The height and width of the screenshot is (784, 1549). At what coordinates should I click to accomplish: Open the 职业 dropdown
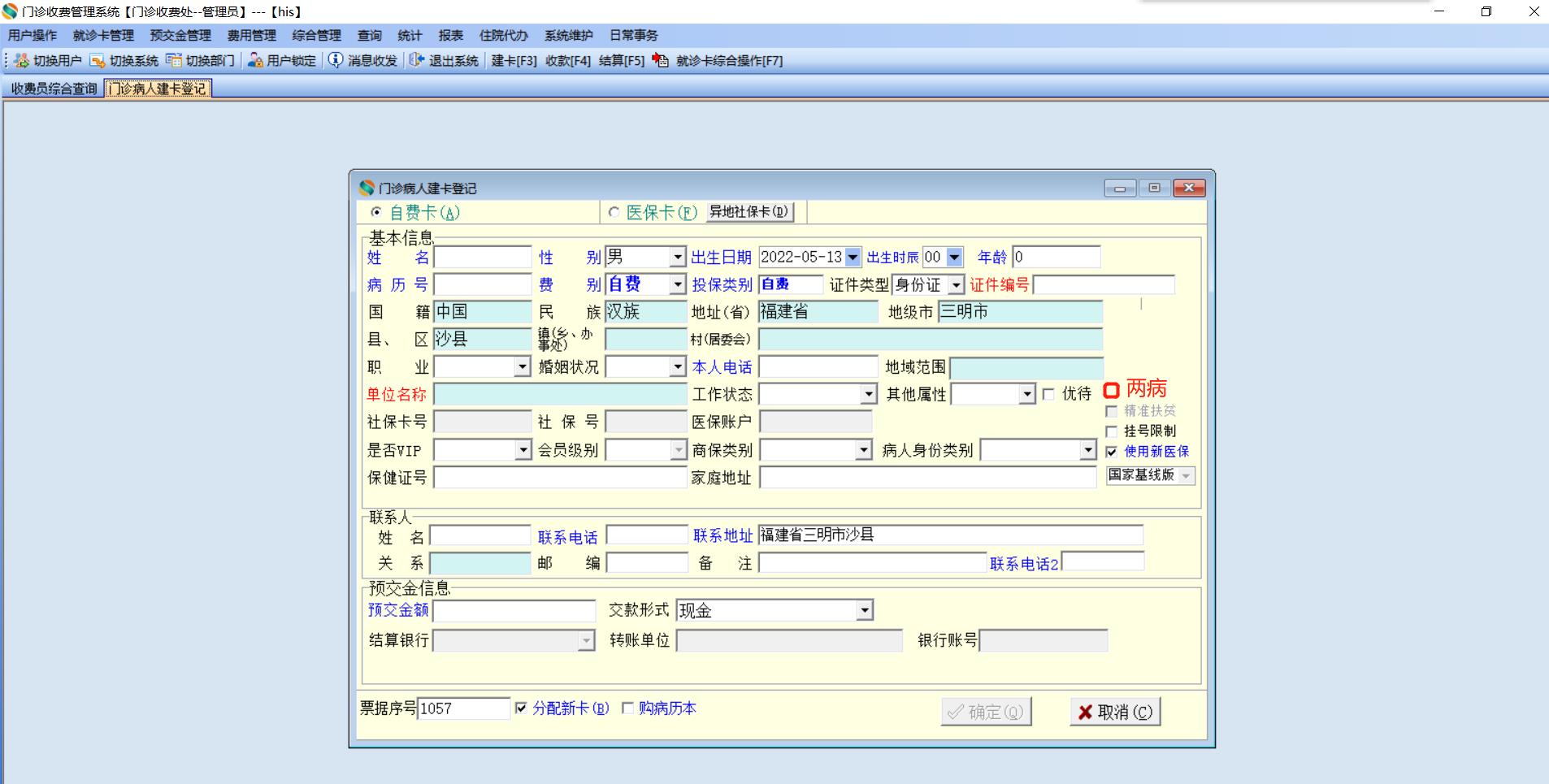pyautogui.click(x=523, y=367)
